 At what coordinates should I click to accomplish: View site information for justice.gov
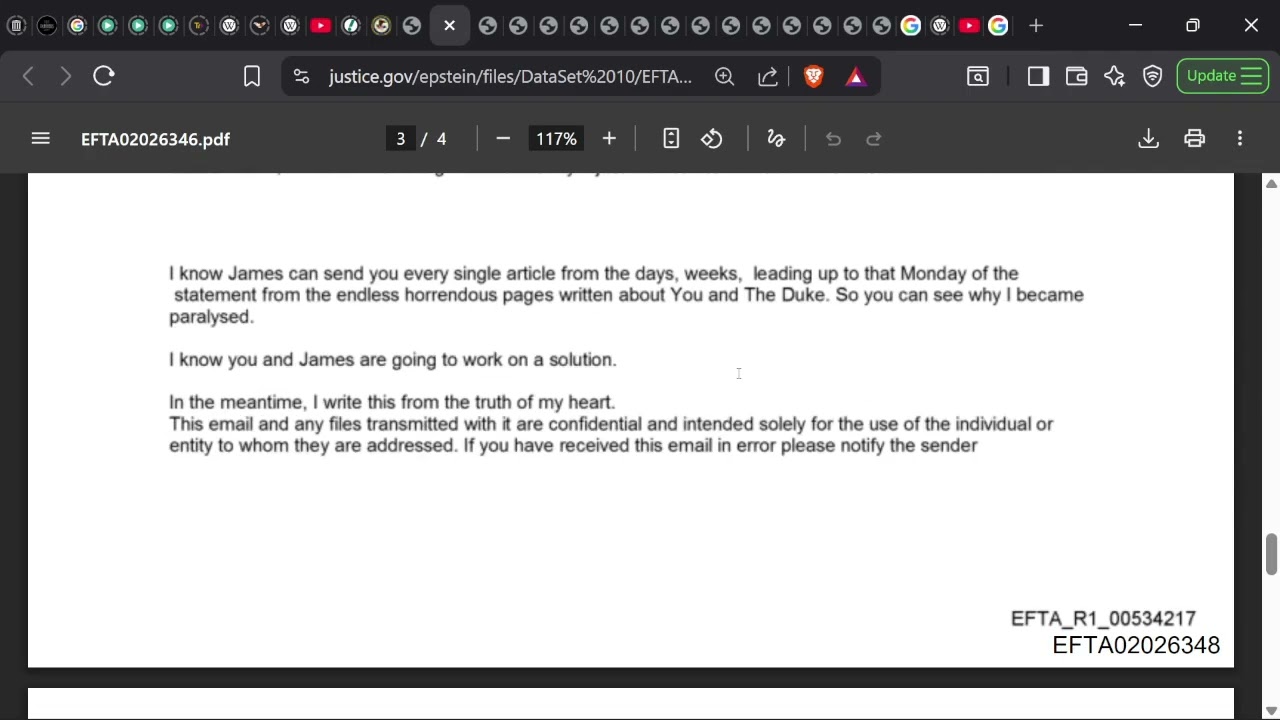pyautogui.click(x=301, y=76)
